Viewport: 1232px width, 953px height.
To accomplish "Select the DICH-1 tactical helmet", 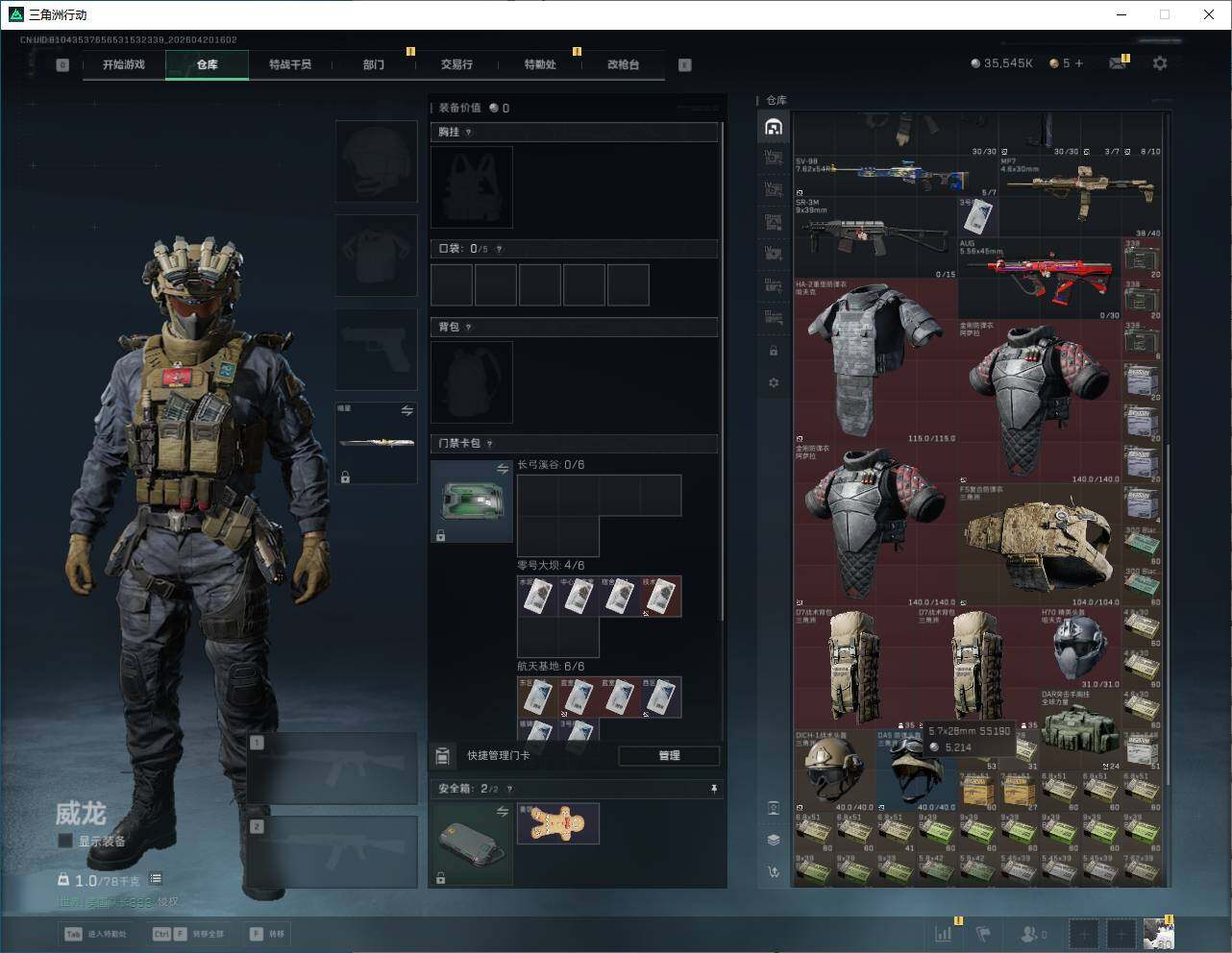I will pos(835,770).
